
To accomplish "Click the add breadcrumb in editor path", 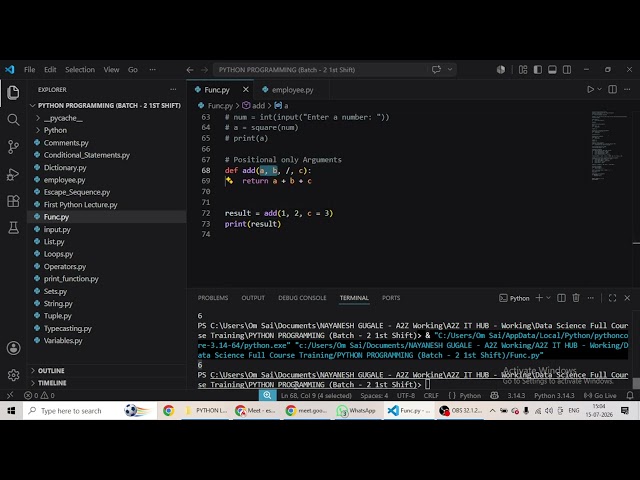I will [x=254, y=106].
